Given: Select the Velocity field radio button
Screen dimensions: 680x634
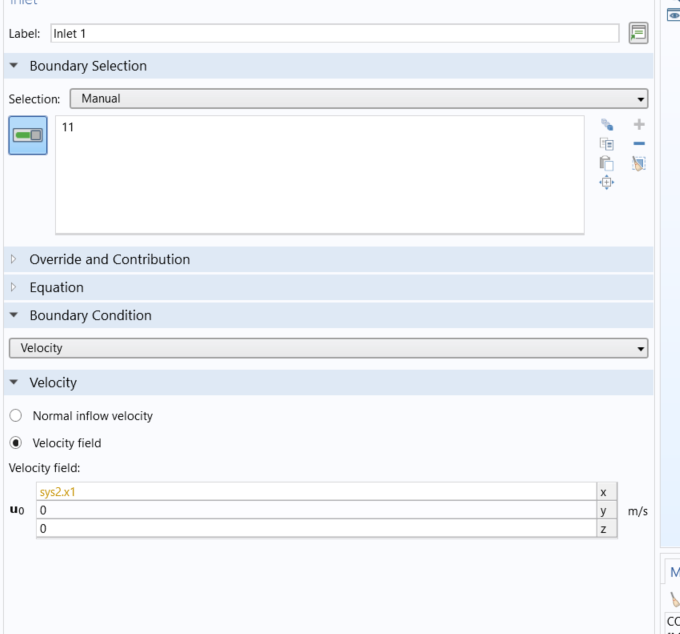Looking at the screenshot, I should 16,443.
